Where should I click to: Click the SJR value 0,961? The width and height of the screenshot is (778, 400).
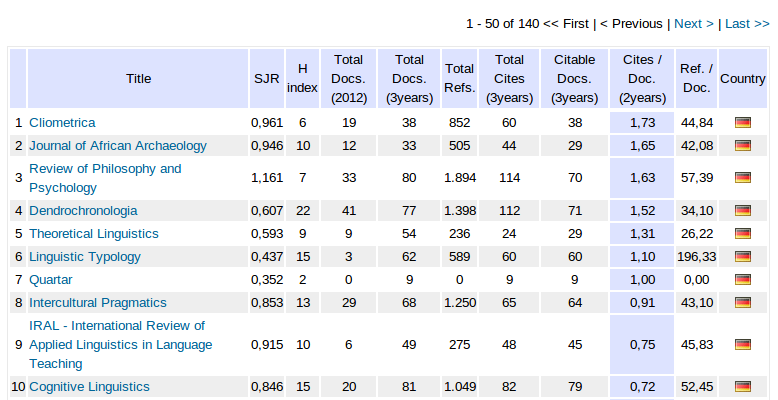(267, 123)
